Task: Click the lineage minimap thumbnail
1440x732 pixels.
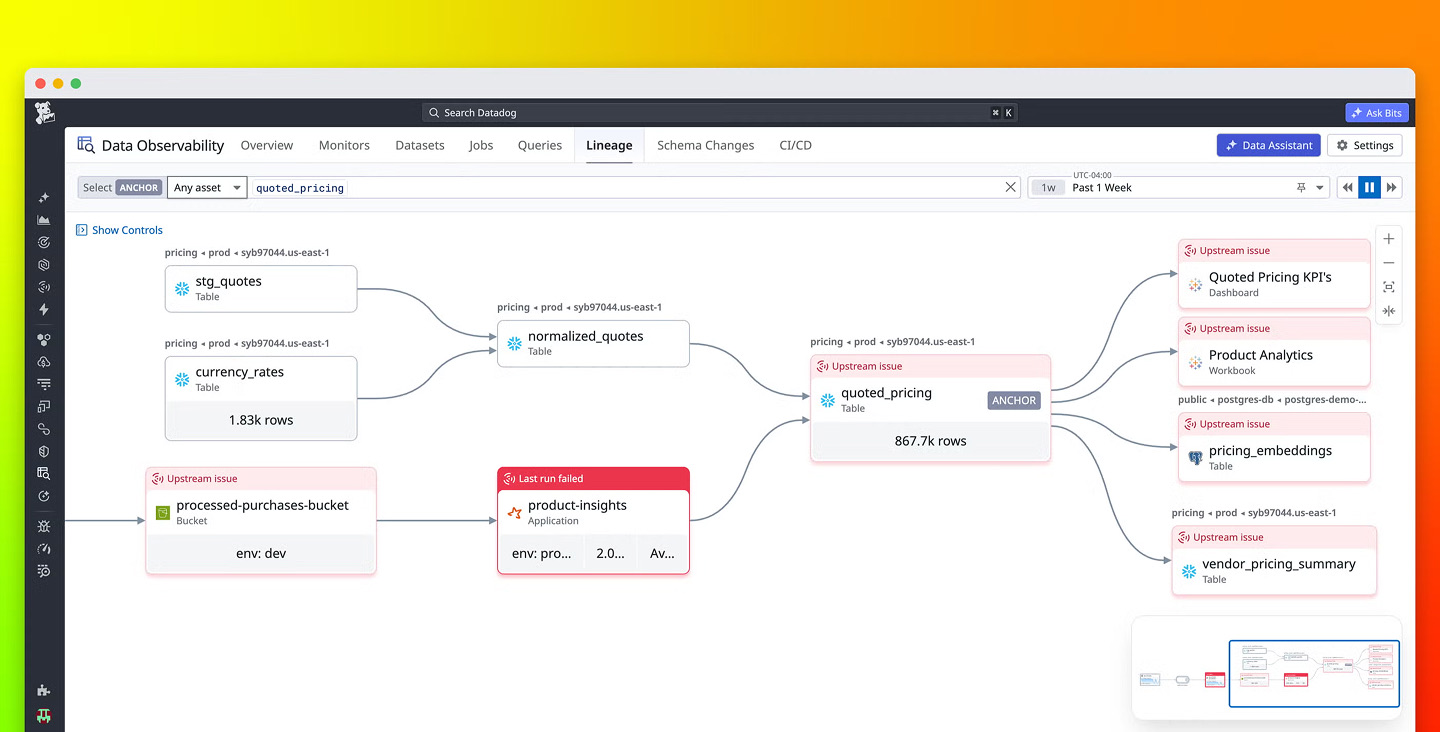Action: [1267, 668]
